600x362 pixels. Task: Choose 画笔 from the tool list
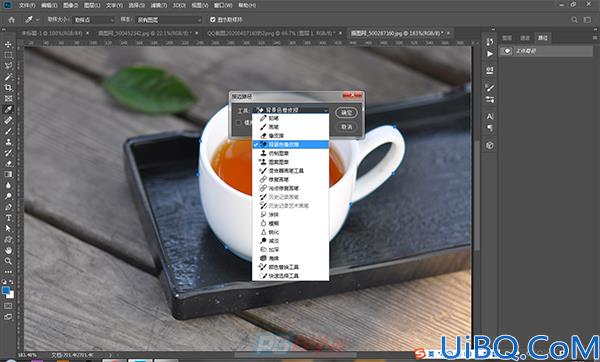coord(290,127)
